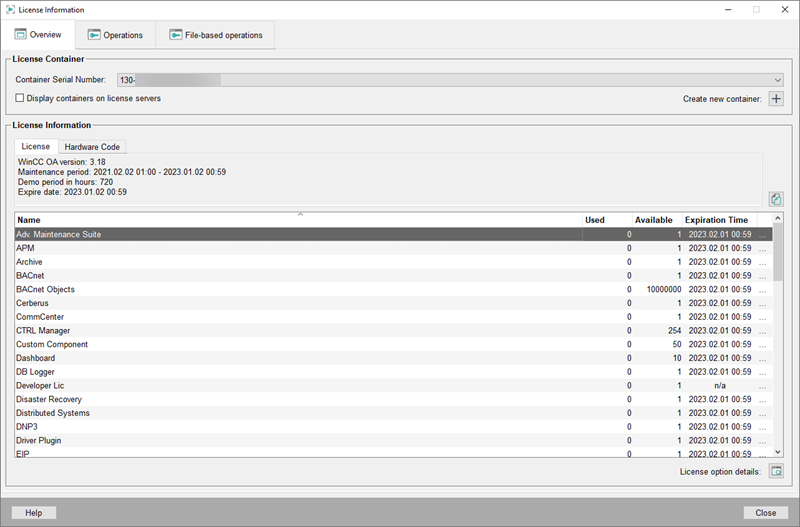Select the APM license row

pos(393,248)
